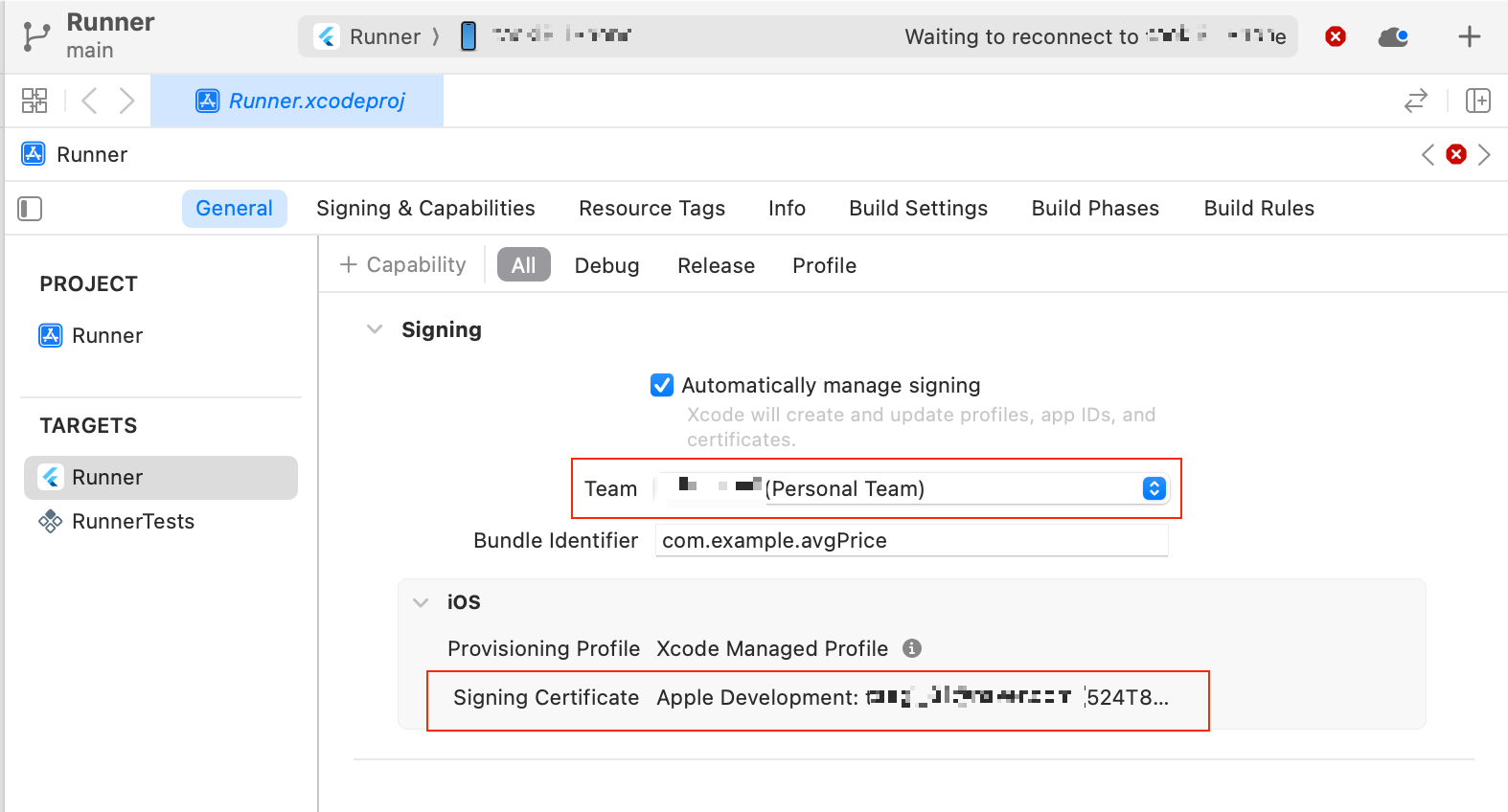The height and width of the screenshot is (812, 1508).
Task: Toggle Automatically manage signing checkbox
Action: (x=662, y=385)
